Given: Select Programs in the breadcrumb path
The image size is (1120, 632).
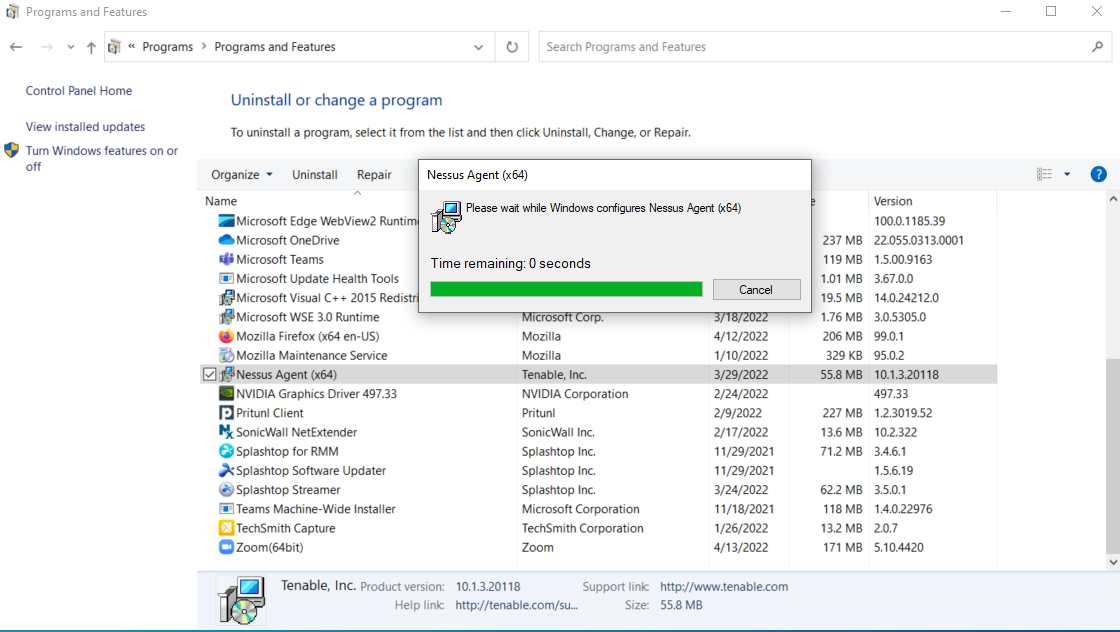Looking at the screenshot, I should (x=167, y=46).
